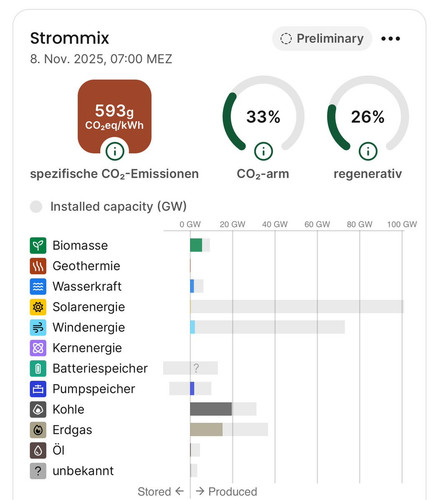The image size is (439, 500).
Task: Click the Kohle production bar
Action: click(211, 409)
